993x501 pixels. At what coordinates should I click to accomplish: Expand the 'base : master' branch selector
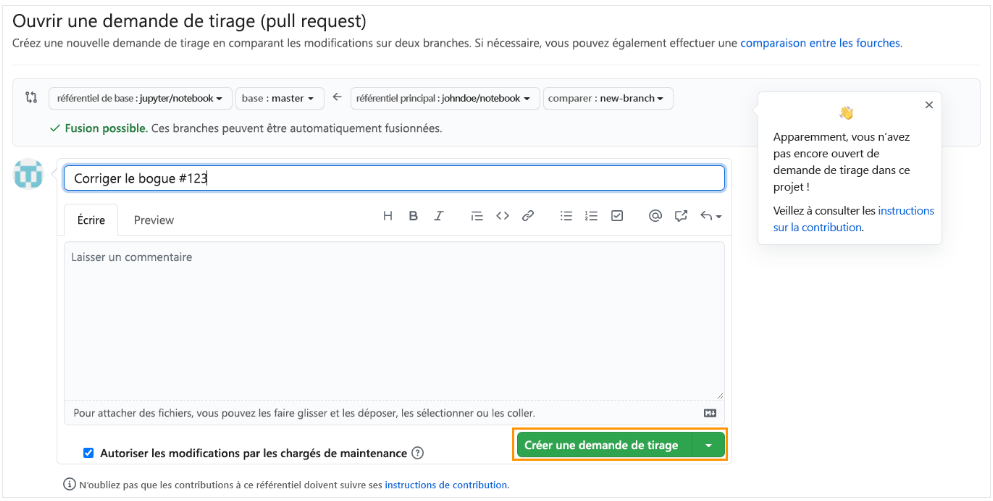pos(279,98)
